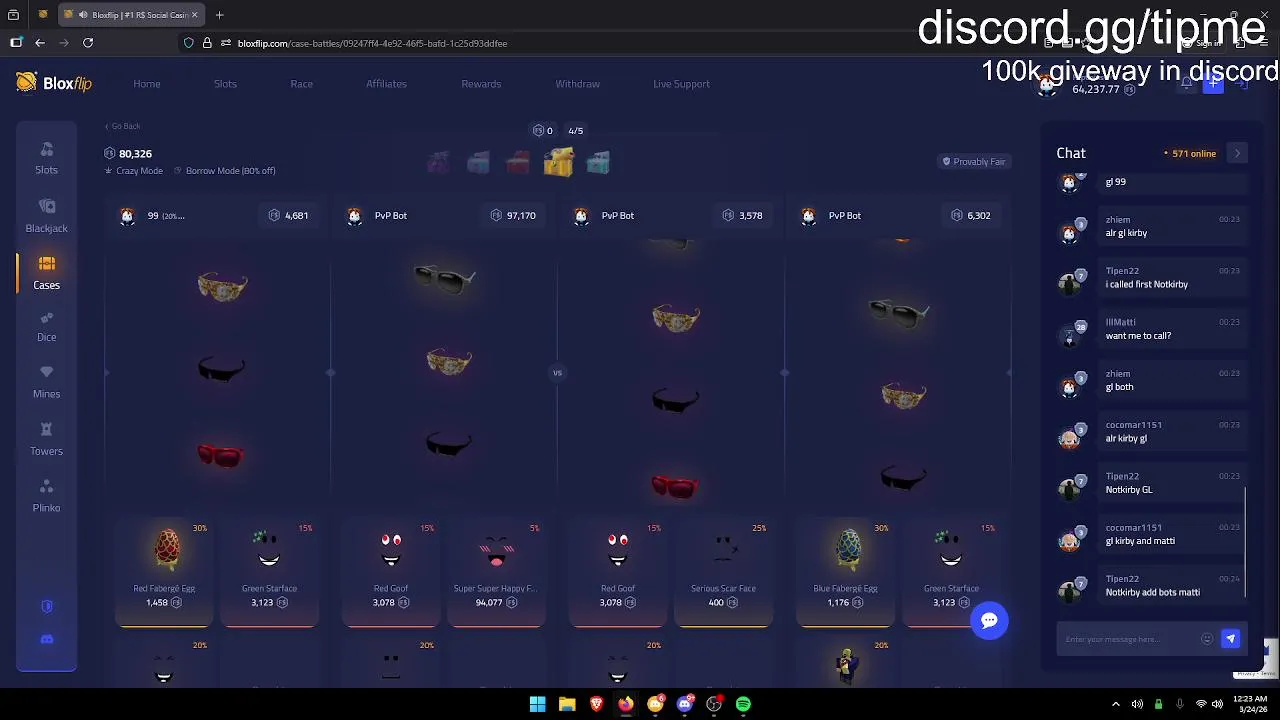Open the Home page
This screenshot has height=720, width=1280.
[147, 84]
